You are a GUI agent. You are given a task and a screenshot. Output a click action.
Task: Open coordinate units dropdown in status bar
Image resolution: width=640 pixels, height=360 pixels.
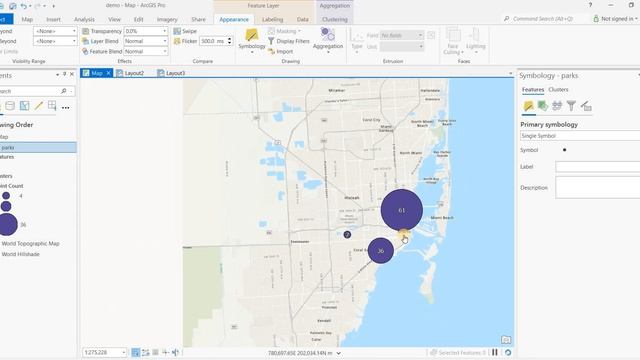pos(338,353)
